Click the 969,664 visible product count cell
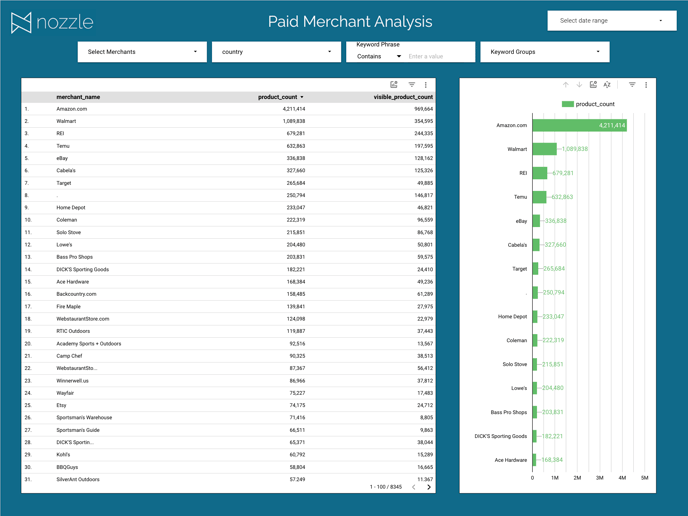The width and height of the screenshot is (688, 516). pyautogui.click(x=423, y=109)
